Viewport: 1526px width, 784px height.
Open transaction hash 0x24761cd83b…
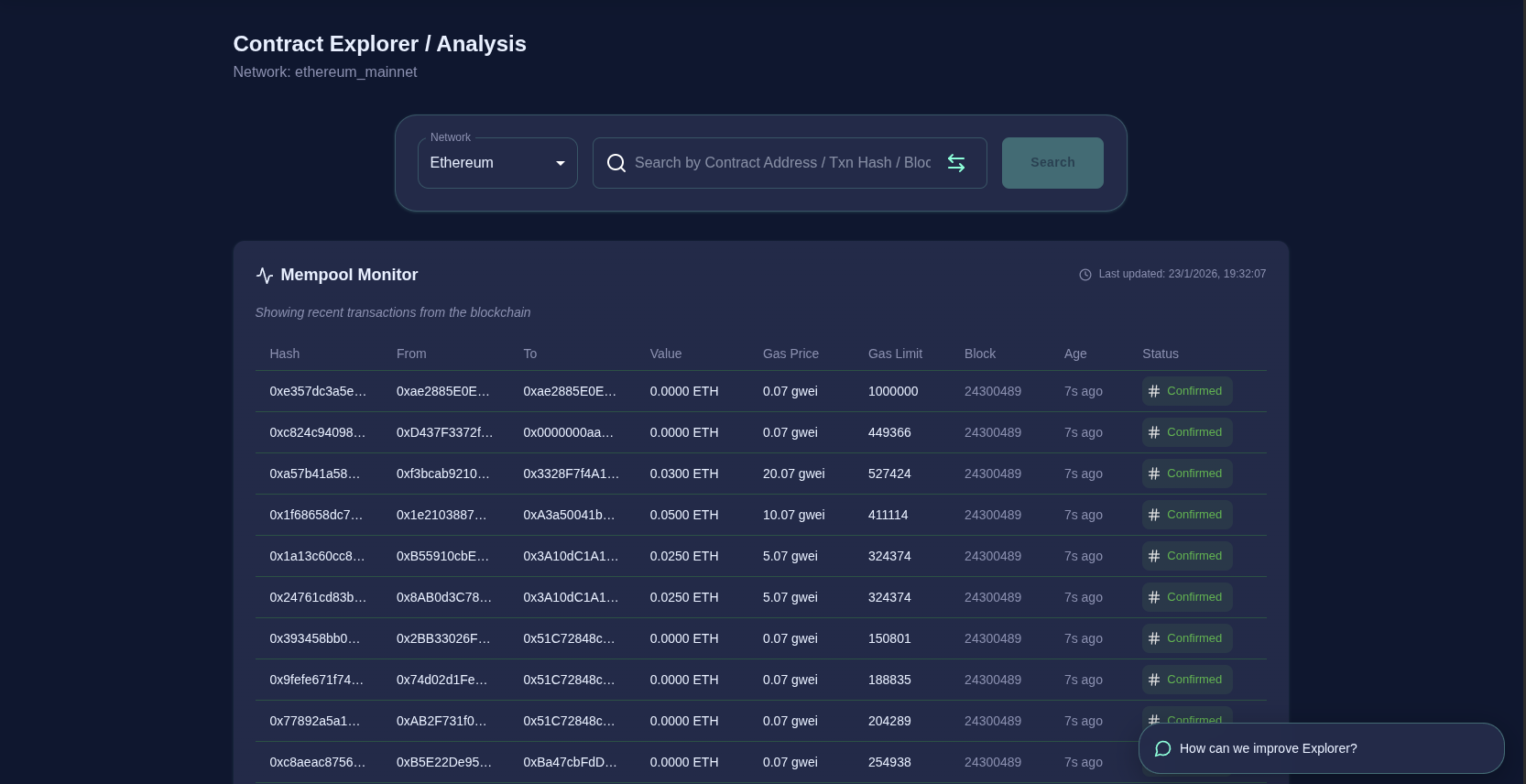(318, 597)
